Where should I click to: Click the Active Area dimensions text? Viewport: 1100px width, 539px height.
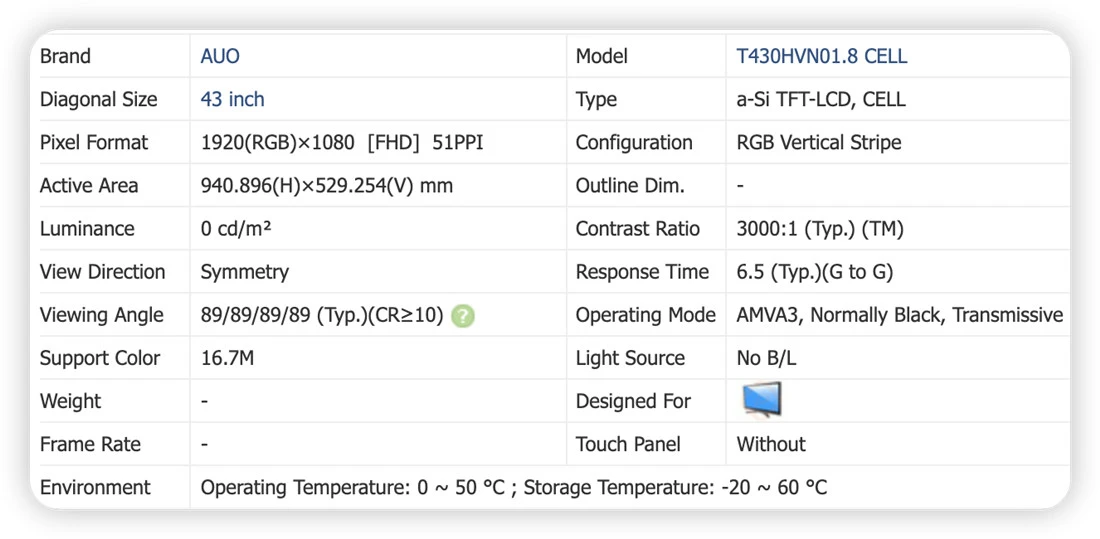tap(327, 186)
